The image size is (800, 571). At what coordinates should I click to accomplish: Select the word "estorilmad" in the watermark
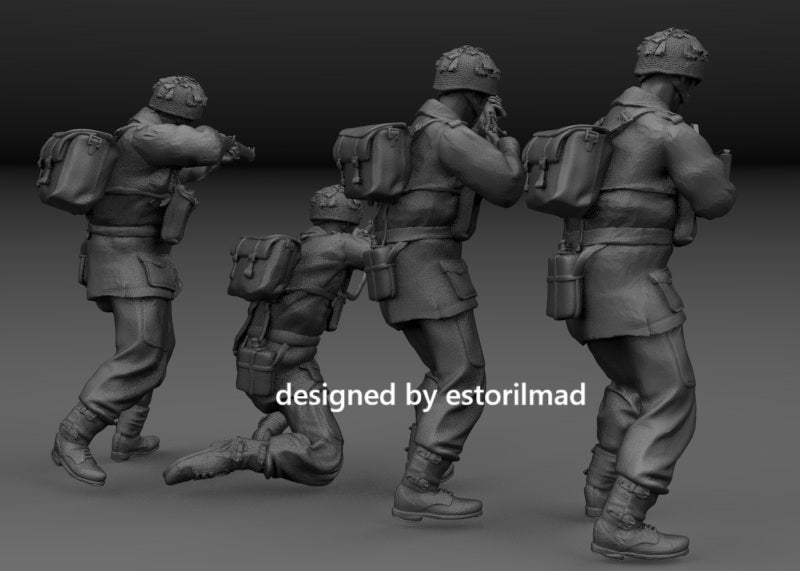coord(515,395)
